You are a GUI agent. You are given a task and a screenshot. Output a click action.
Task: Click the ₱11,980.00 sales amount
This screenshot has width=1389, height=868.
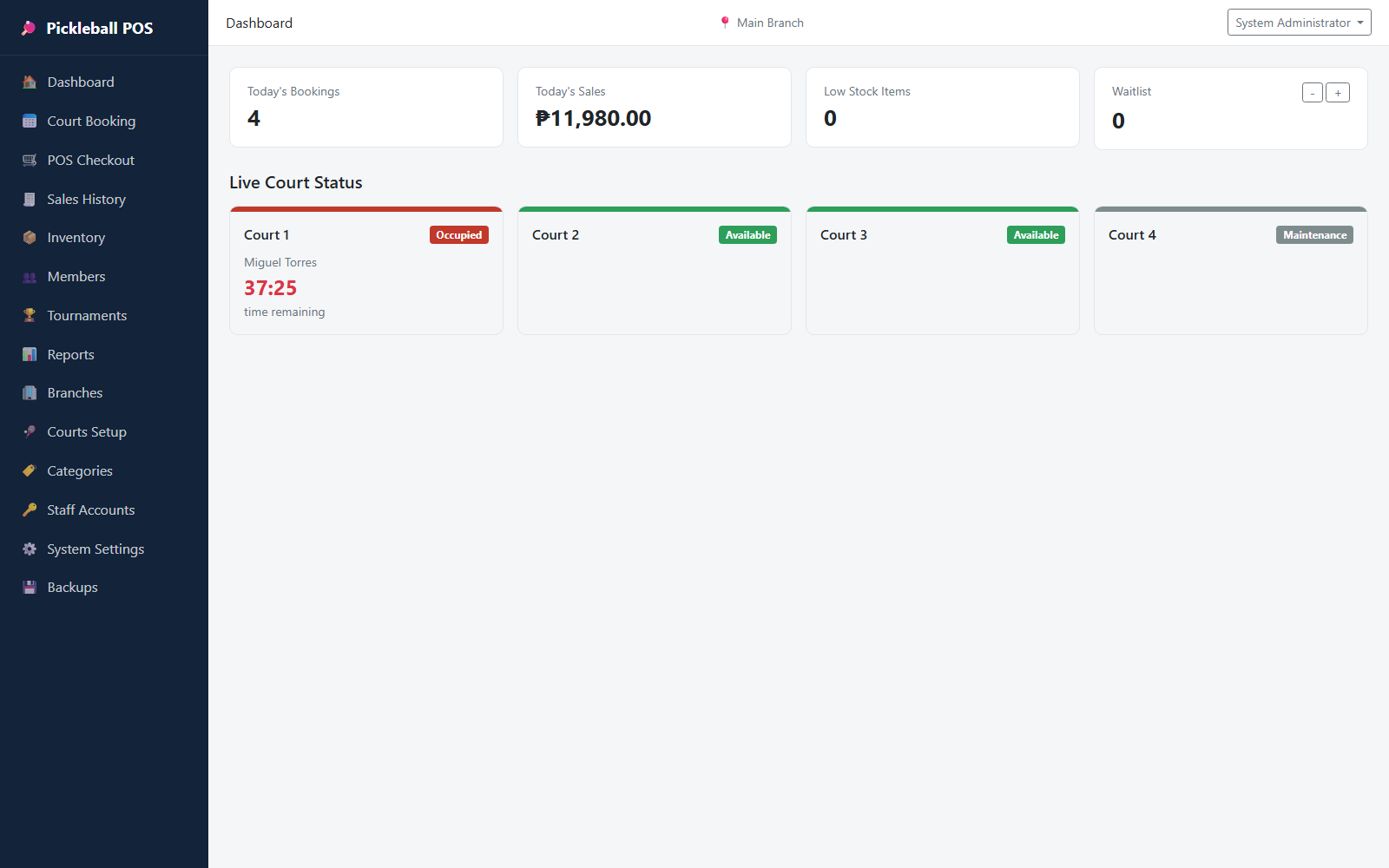(x=594, y=118)
